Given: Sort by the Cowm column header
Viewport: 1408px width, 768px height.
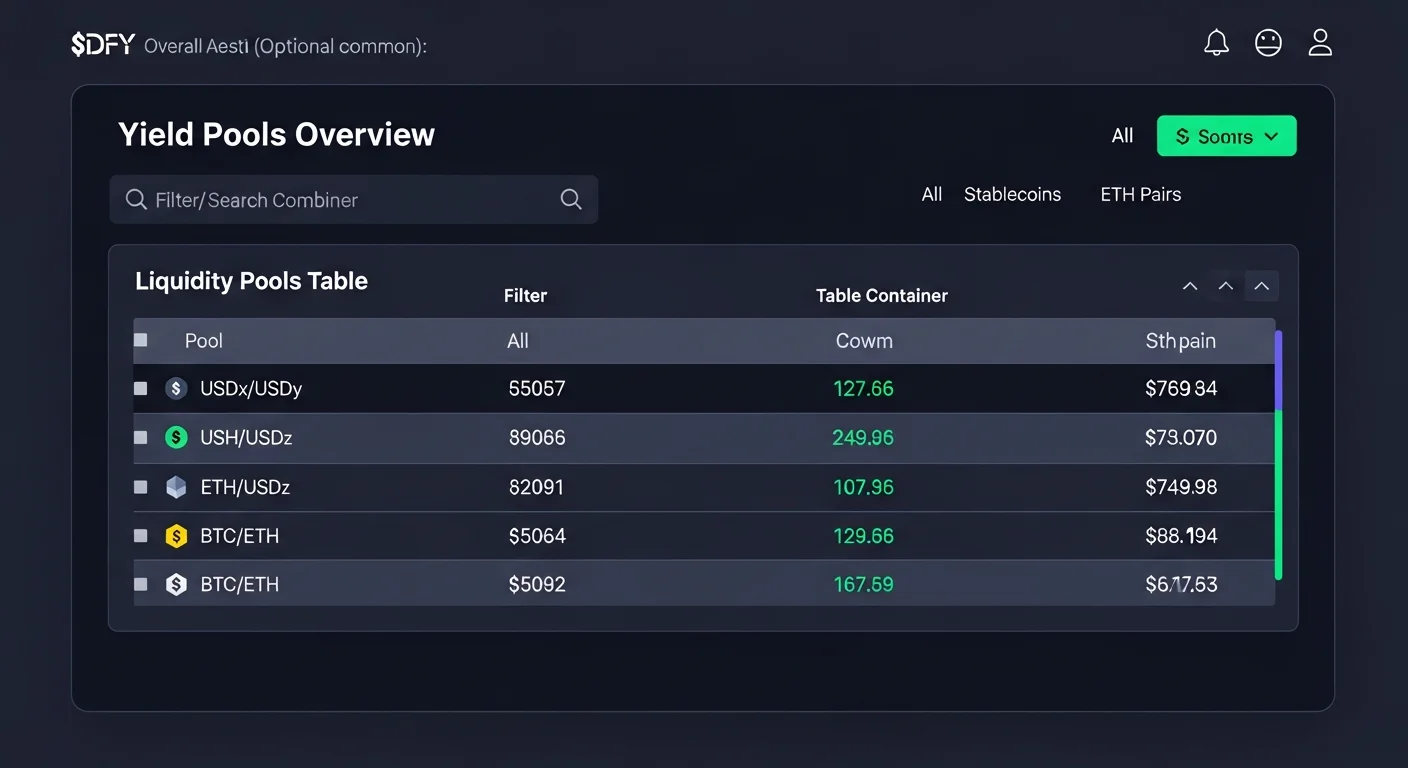Looking at the screenshot, I should pyautogui.click(x=864, y=340).
